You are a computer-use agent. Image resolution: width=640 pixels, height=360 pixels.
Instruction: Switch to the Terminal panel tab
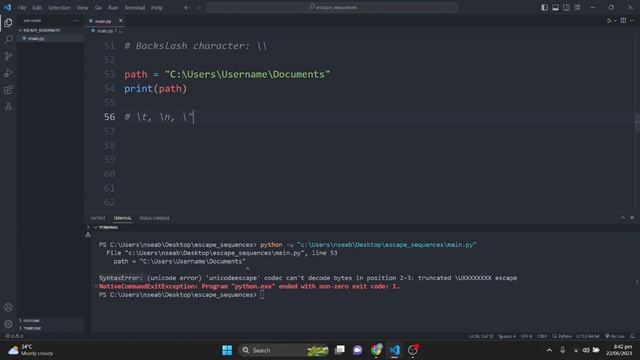pos(122,218)
